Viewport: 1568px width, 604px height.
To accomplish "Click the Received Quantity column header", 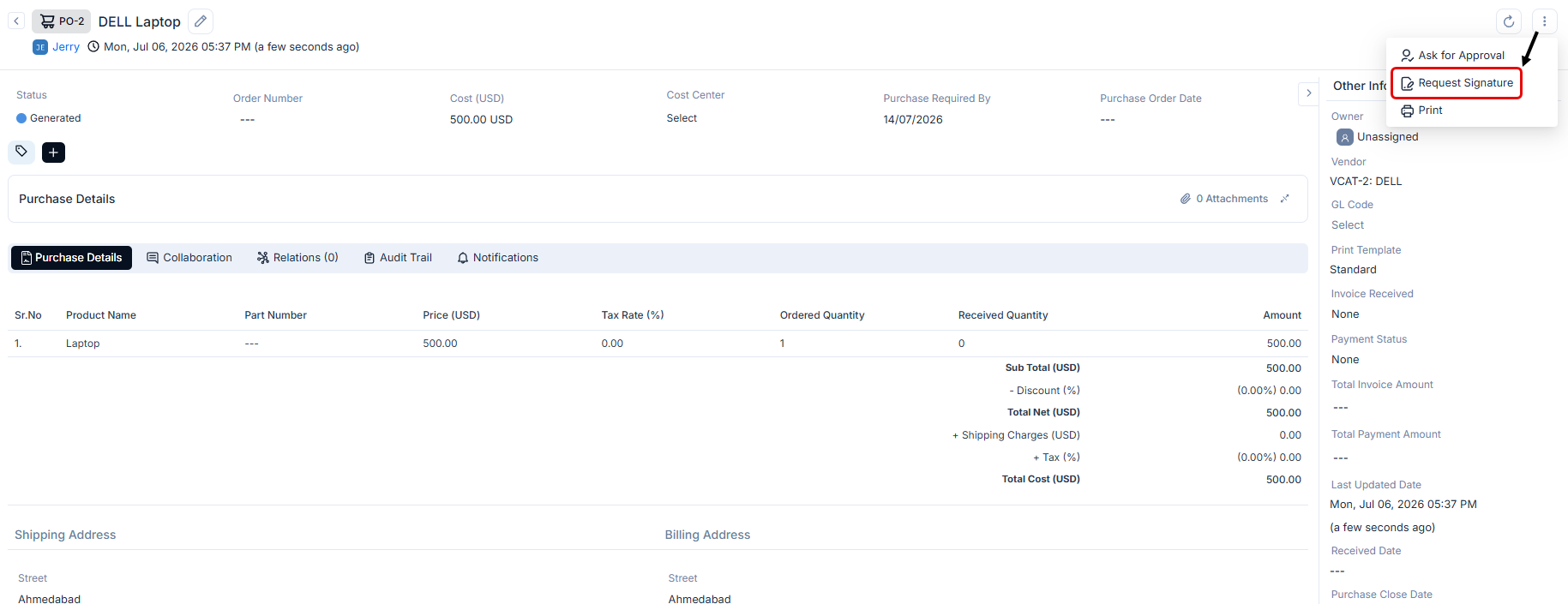I will pyautogui.click(x=1003, y=315).
